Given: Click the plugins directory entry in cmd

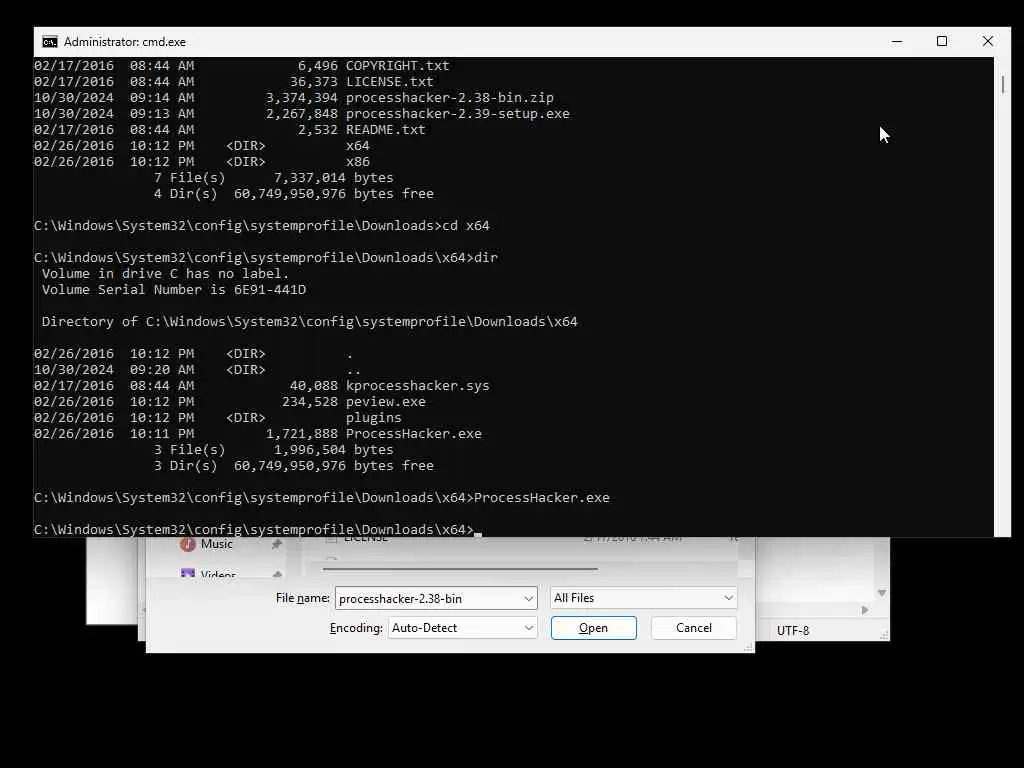Looking at the screenshot, I should click(x=374, y=418).
